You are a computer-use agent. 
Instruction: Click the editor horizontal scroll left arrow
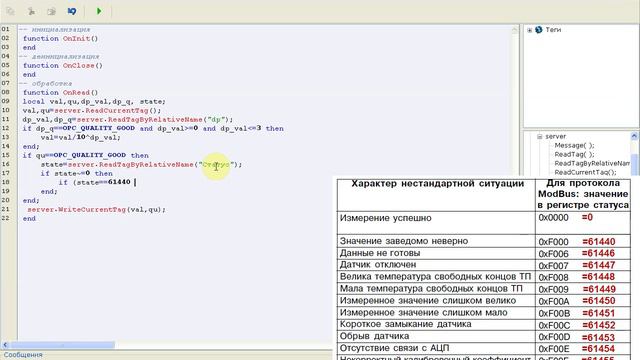click(5, 345)
